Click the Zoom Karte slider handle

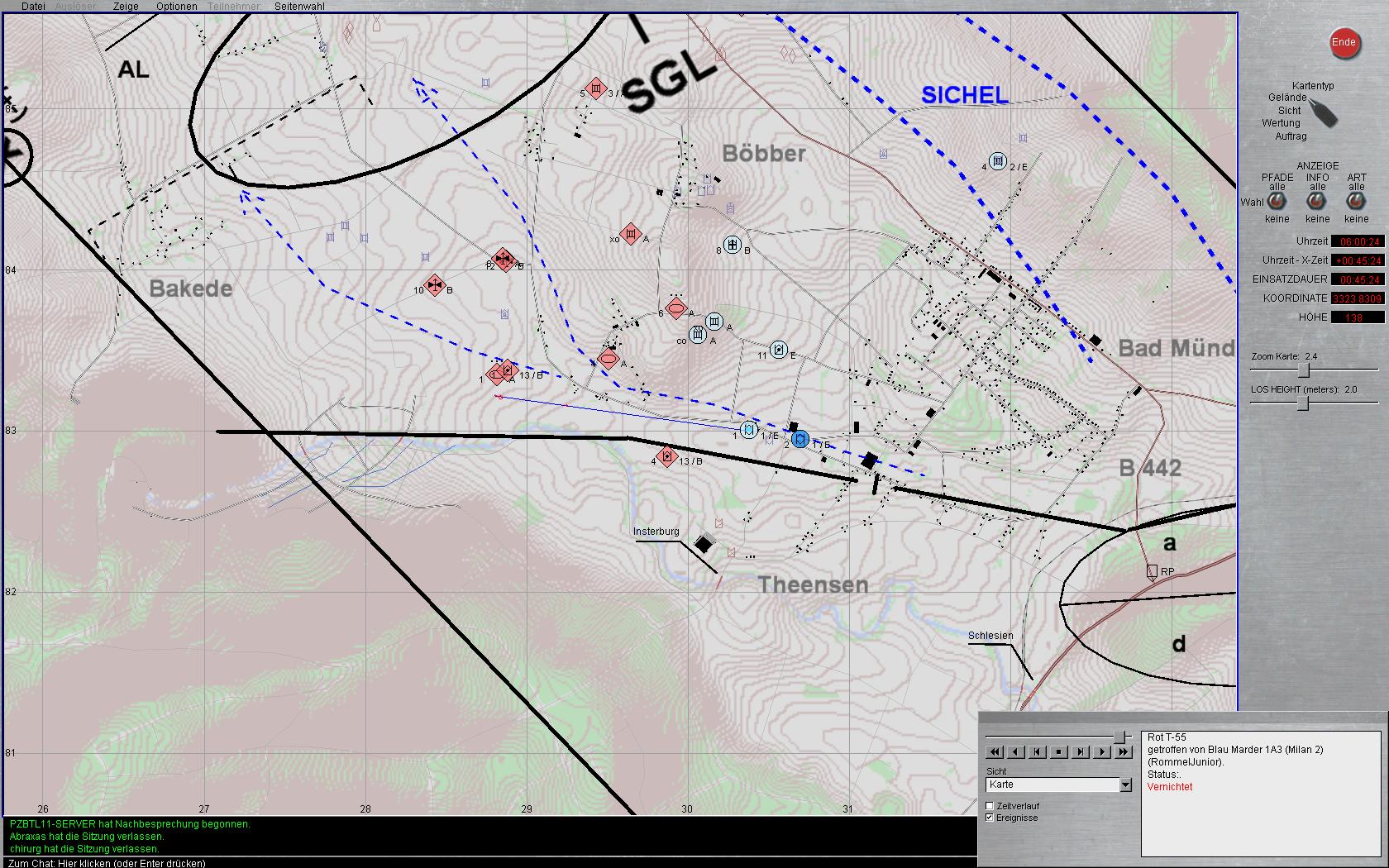coord(1304,370)
